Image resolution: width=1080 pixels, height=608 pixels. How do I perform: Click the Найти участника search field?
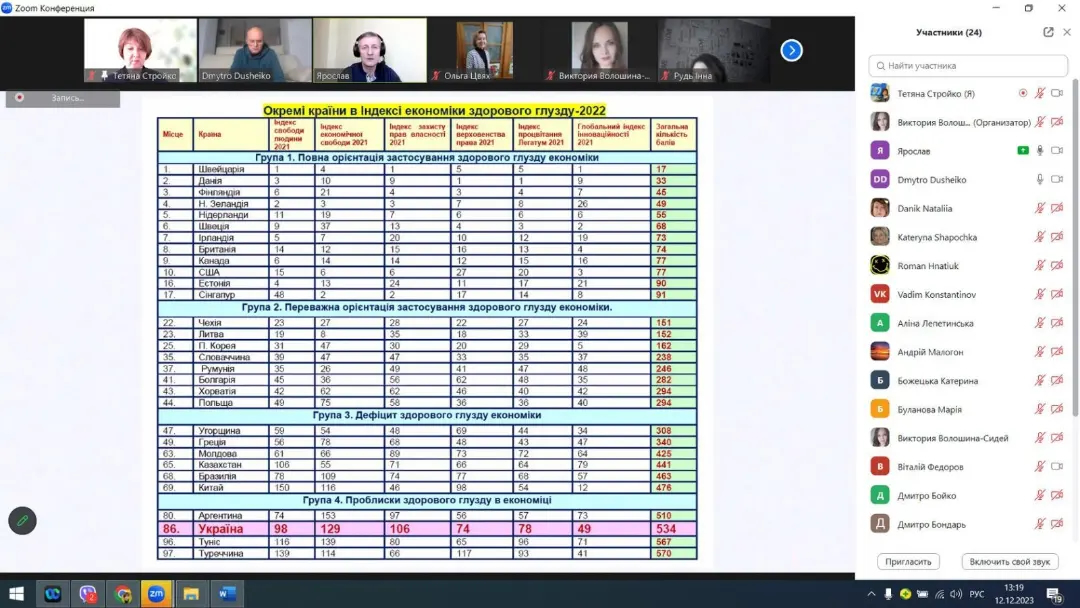pyautogui.click(x=968, y=66)
